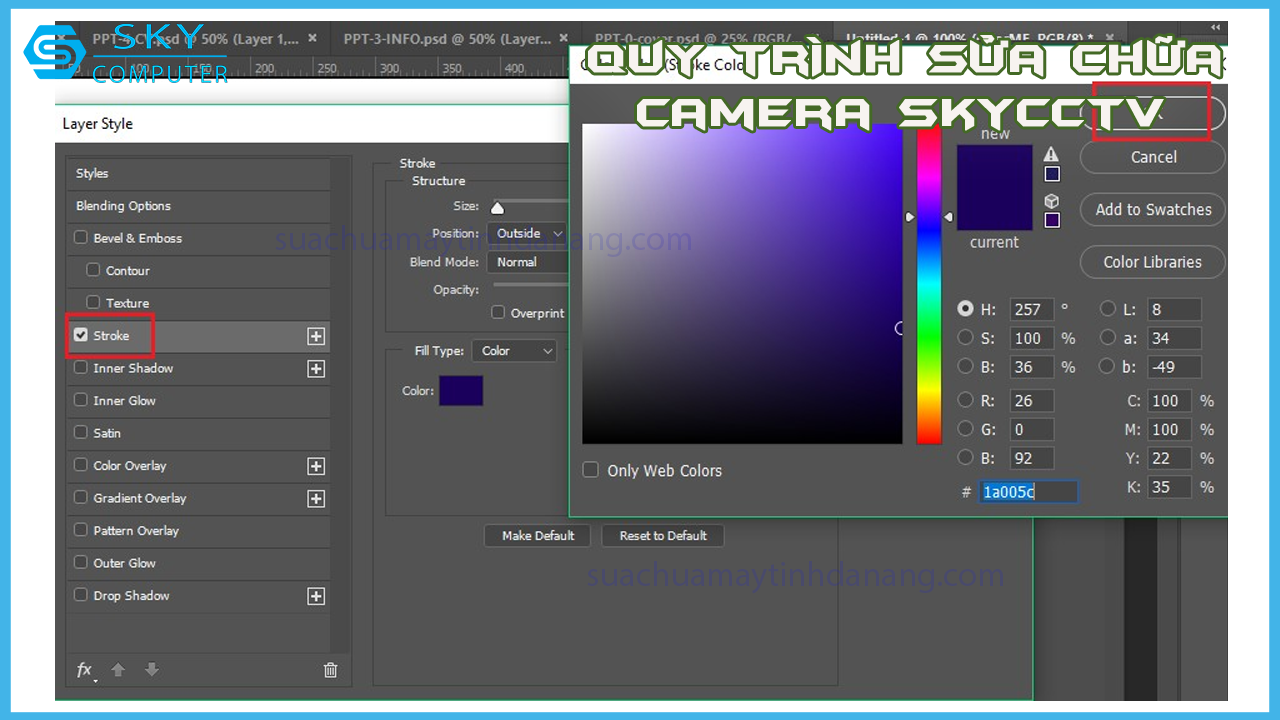The width and height of the screenshot is (1280, 720).
Task: Click the not-web-safe cube icon
Action: (x=1051, y=201)
